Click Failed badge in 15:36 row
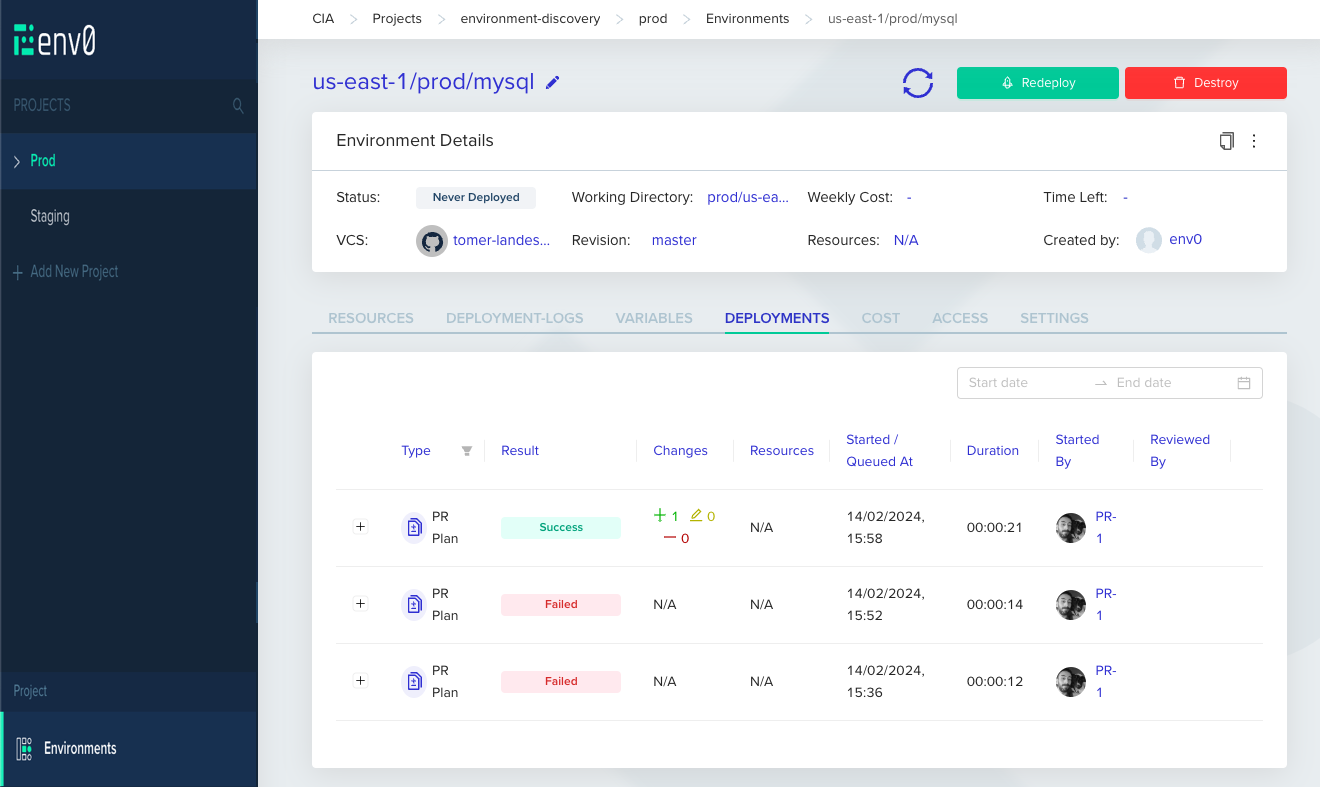This screenshot has height=787, width=1320. click(x=561, y=681)
